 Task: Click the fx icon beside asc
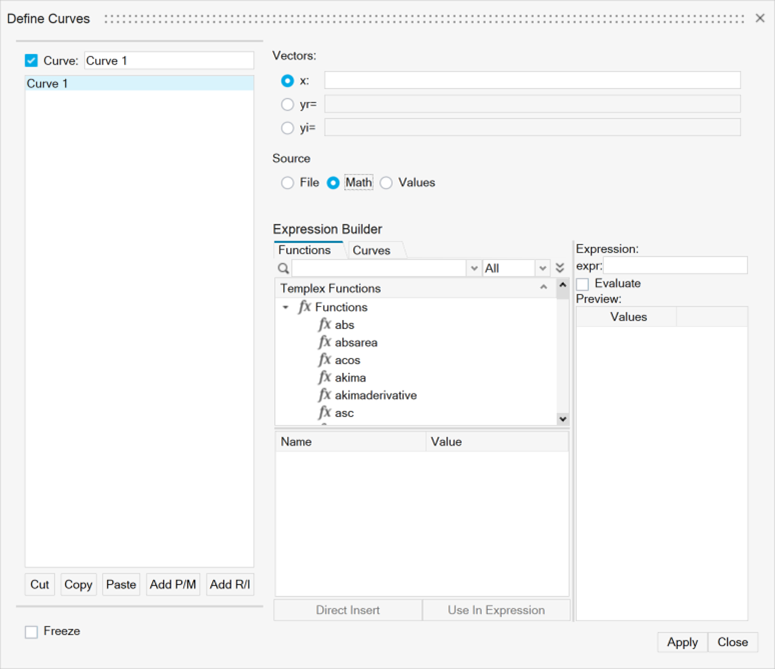click(324, 413)
